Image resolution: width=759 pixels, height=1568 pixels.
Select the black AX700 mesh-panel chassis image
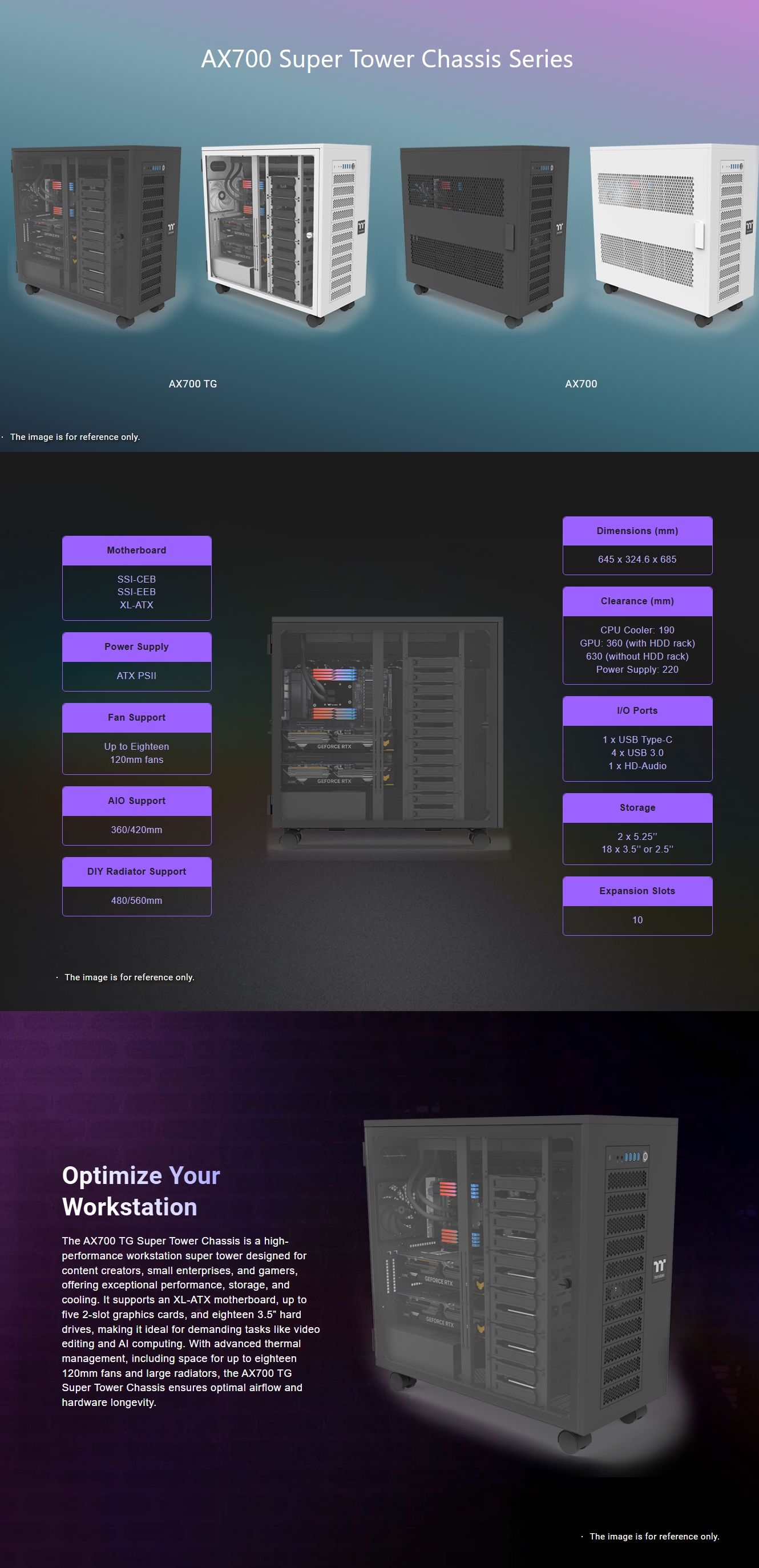tap(485, 236)
